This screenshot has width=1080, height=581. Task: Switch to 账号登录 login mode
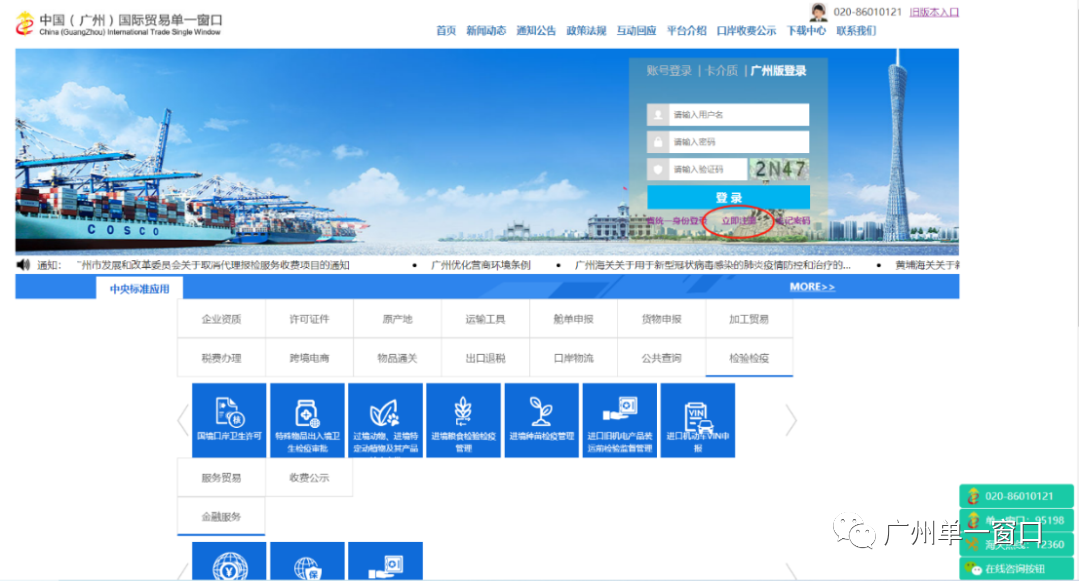669,70
